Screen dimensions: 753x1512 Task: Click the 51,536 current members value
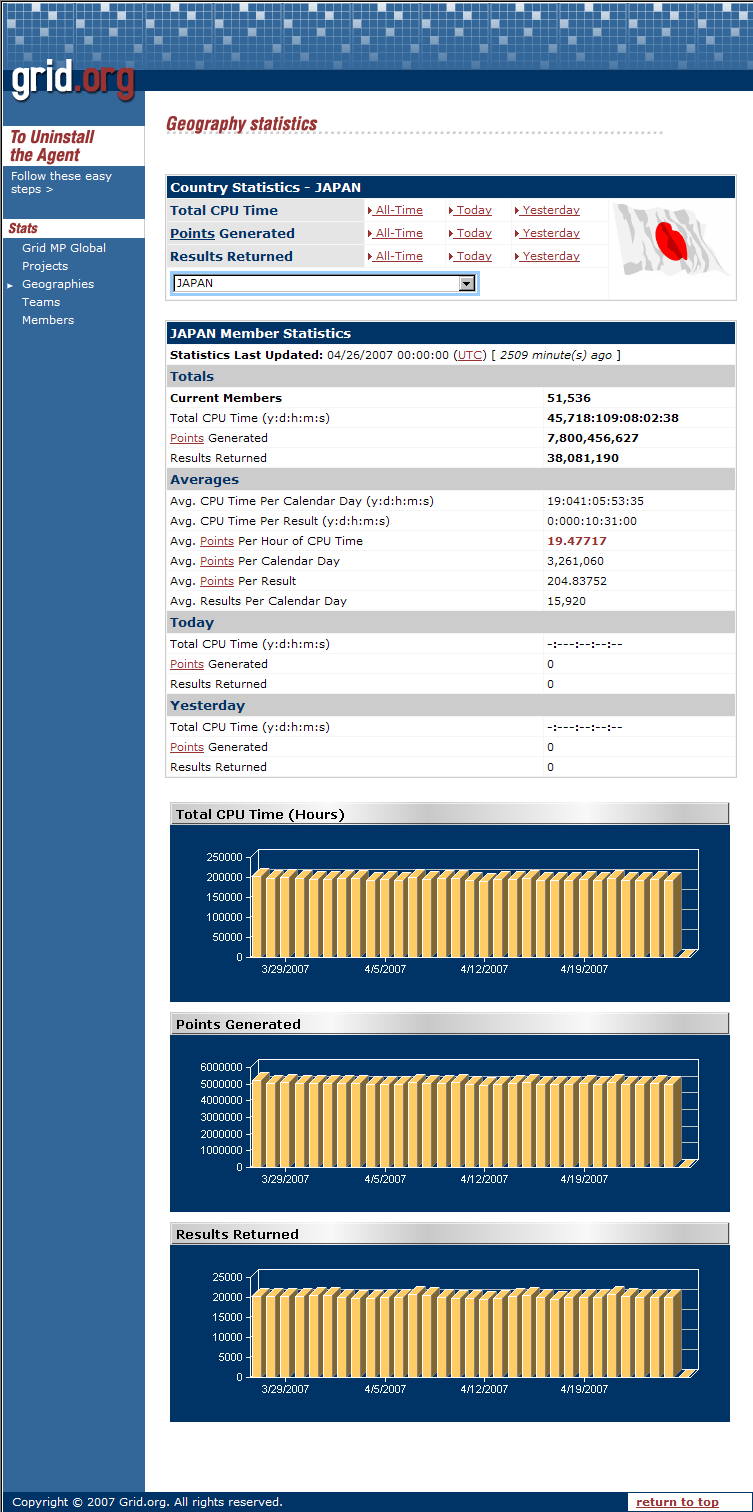tap(569, 398)
